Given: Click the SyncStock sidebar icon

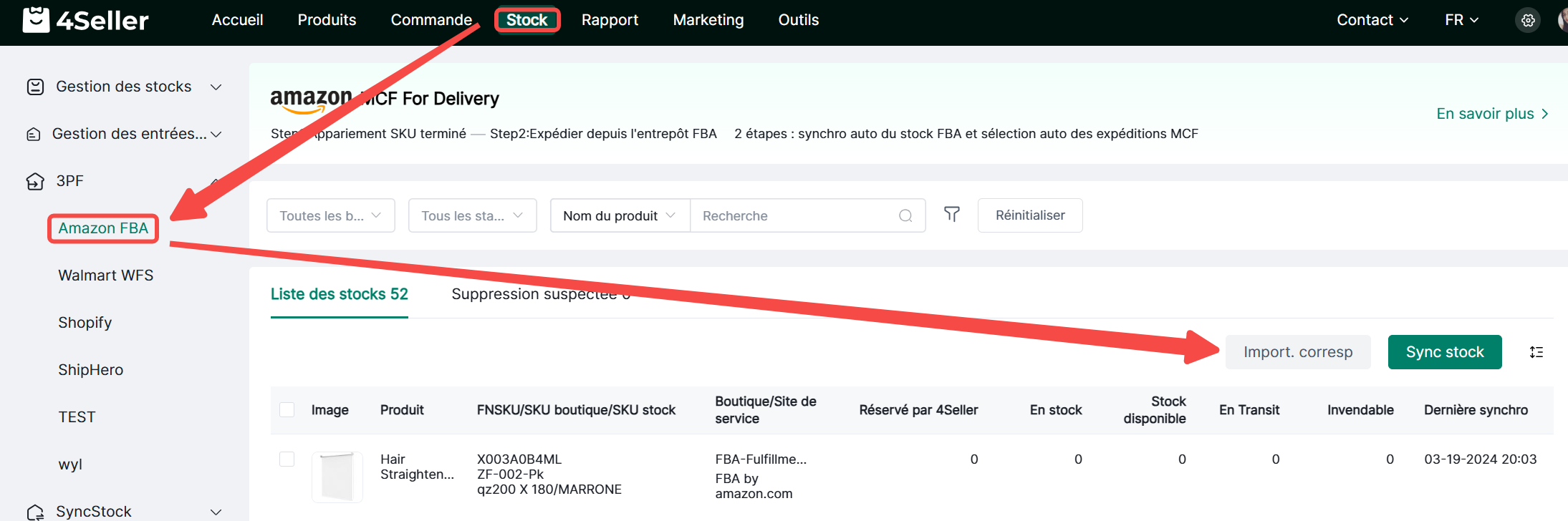Looking at the screenshot, I should [x=35, y=512].
